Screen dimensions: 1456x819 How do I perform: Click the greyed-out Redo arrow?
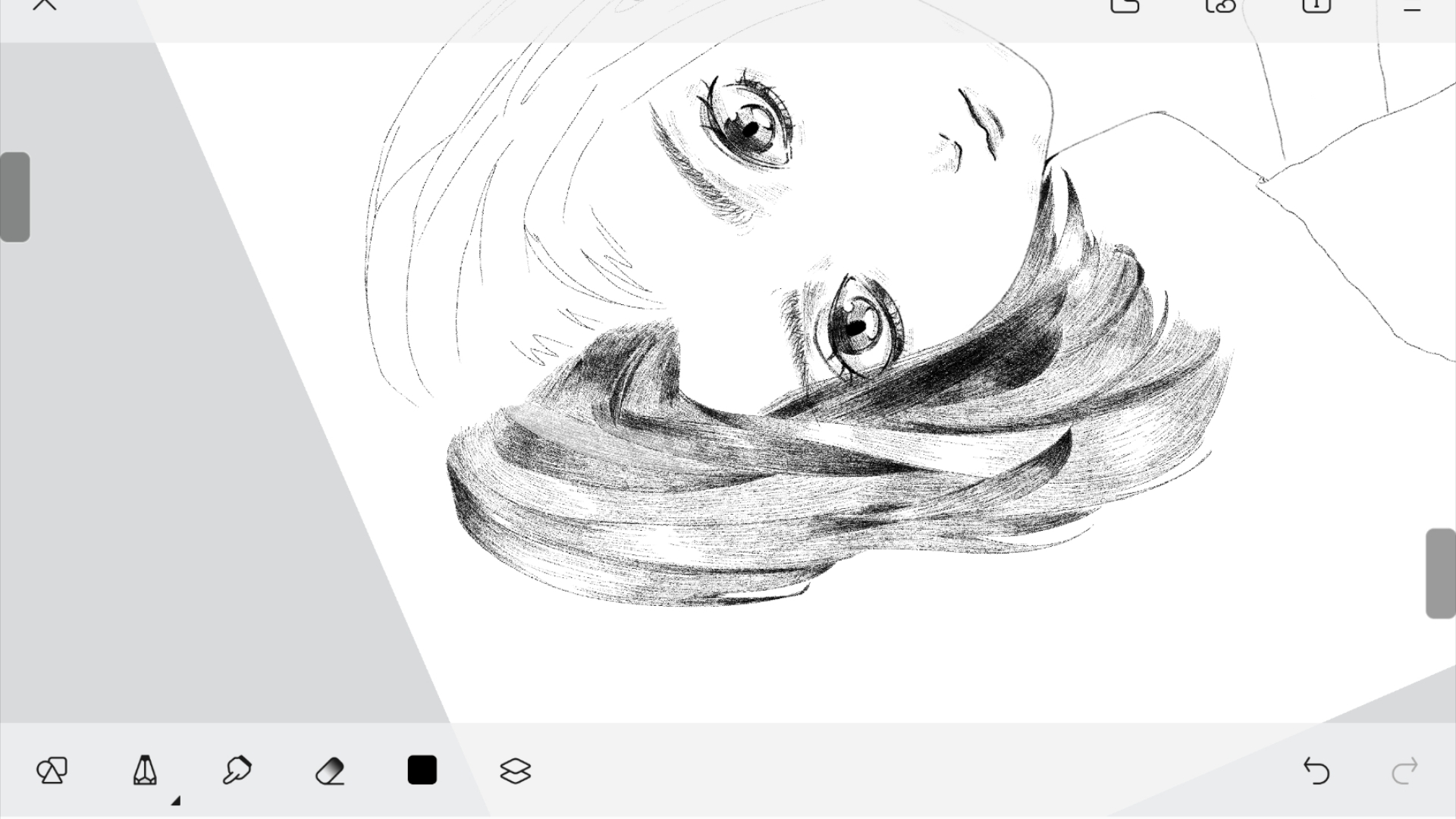(x=1405, y=770)
